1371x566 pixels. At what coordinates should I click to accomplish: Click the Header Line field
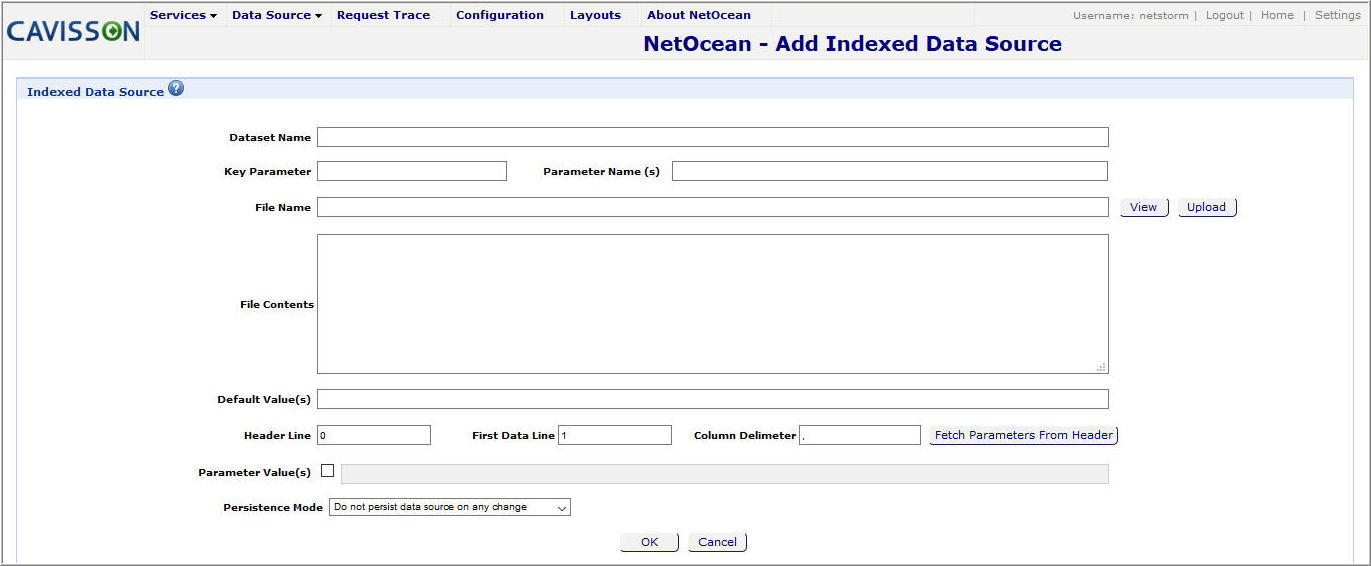(374, 435)
